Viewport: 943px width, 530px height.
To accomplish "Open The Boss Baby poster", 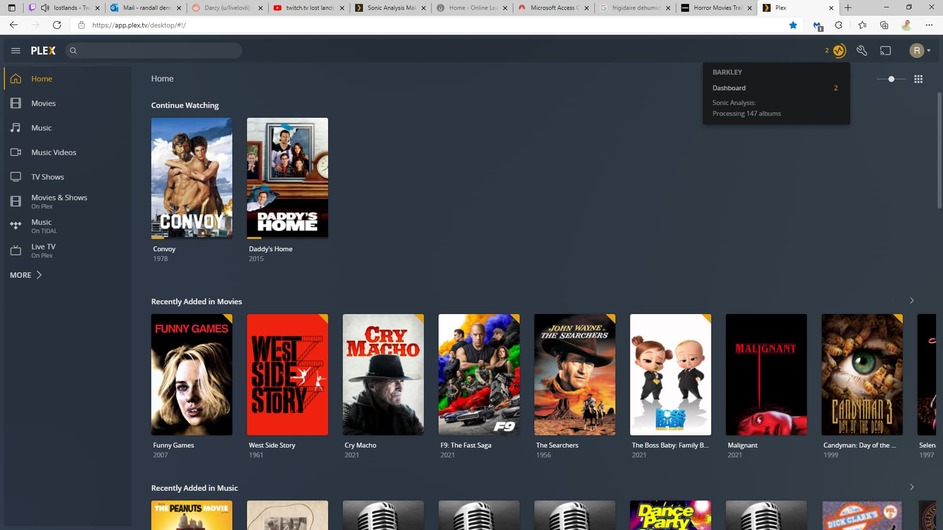I will point(671,375).
